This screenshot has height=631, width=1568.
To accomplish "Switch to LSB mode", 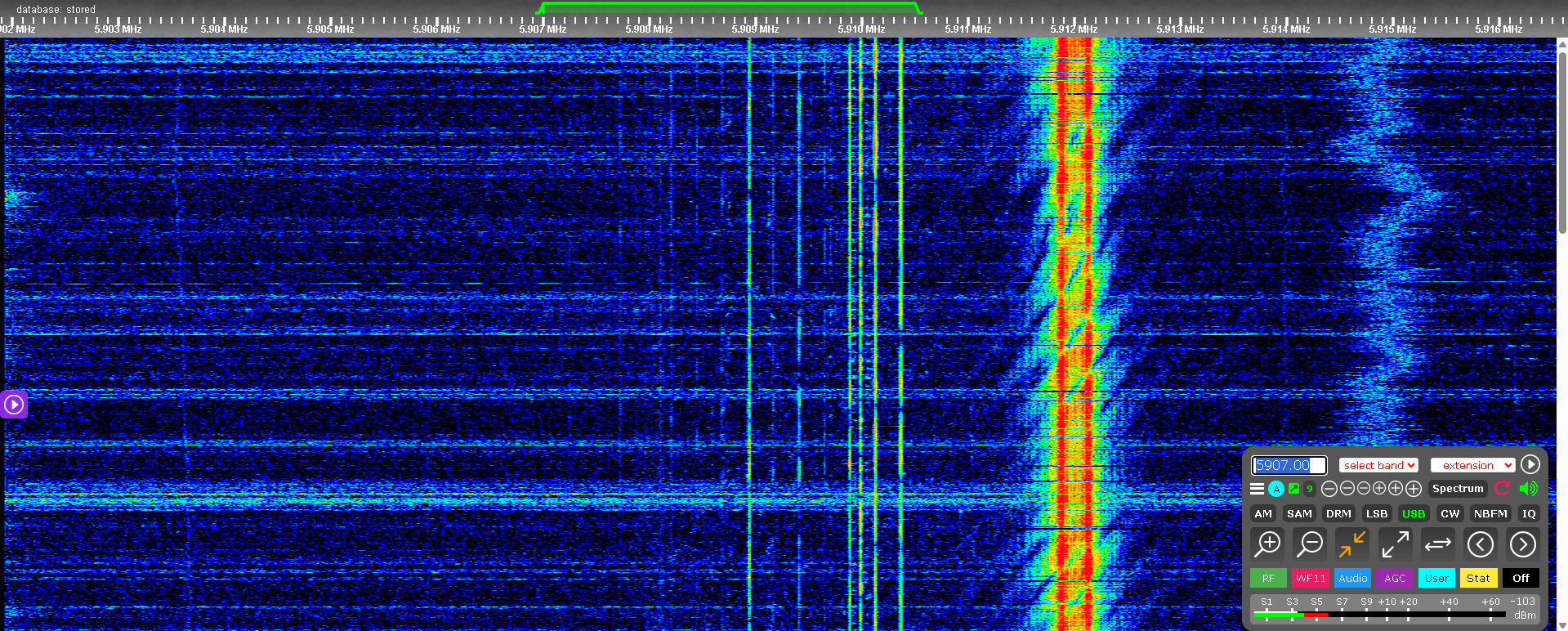I will click(x=1377, y=513).
